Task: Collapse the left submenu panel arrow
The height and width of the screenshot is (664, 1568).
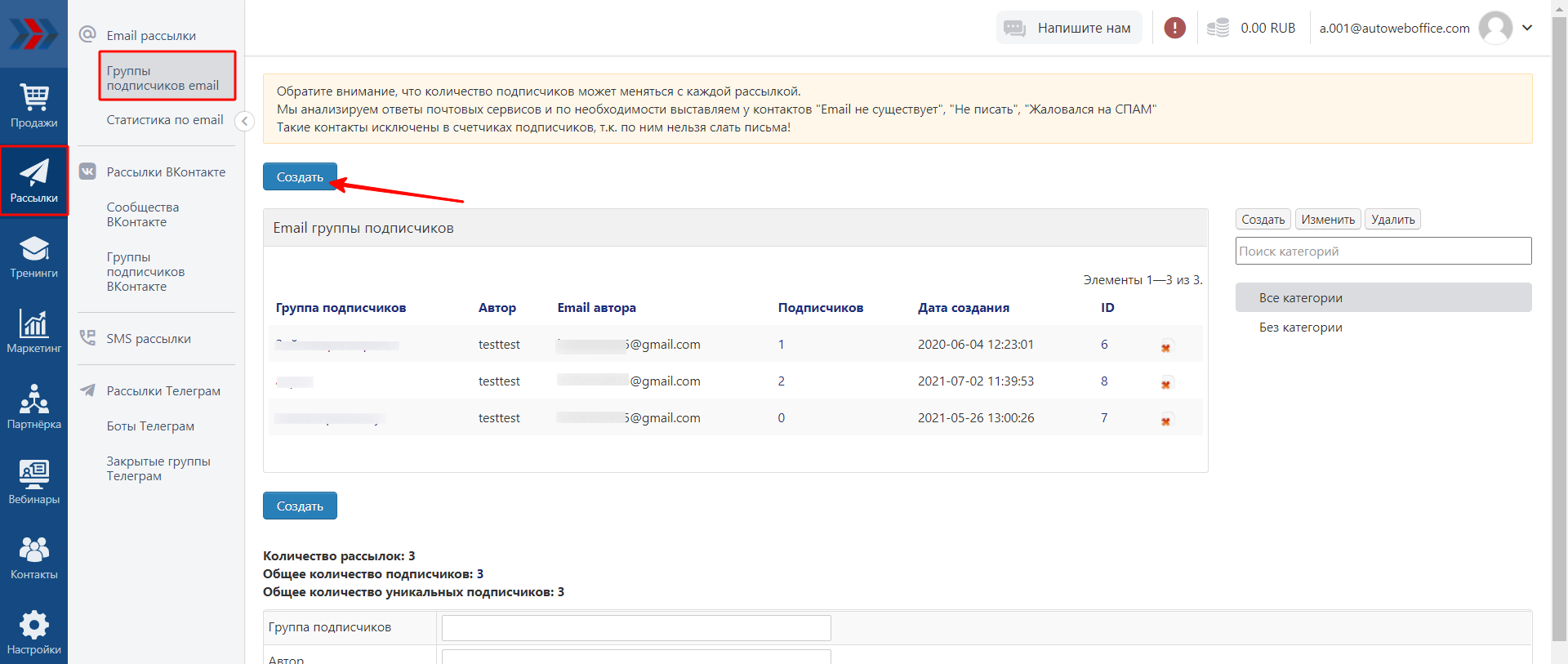Action: coord(244,122)
